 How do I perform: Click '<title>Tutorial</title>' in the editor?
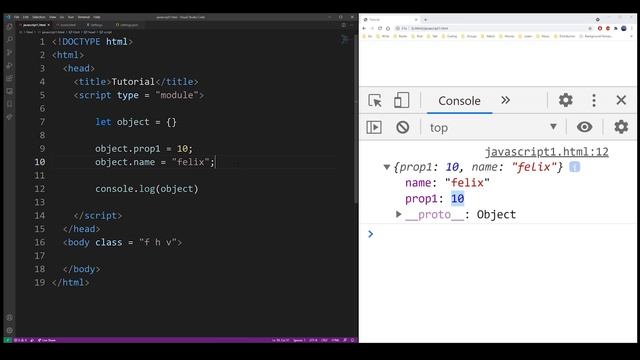coord(136,82)
